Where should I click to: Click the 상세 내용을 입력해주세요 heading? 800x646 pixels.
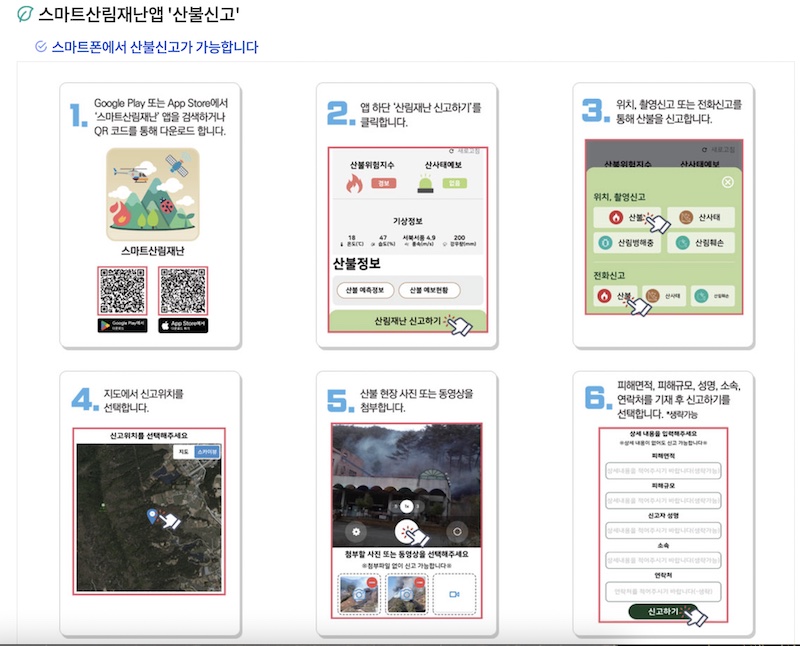pos(663,433)
